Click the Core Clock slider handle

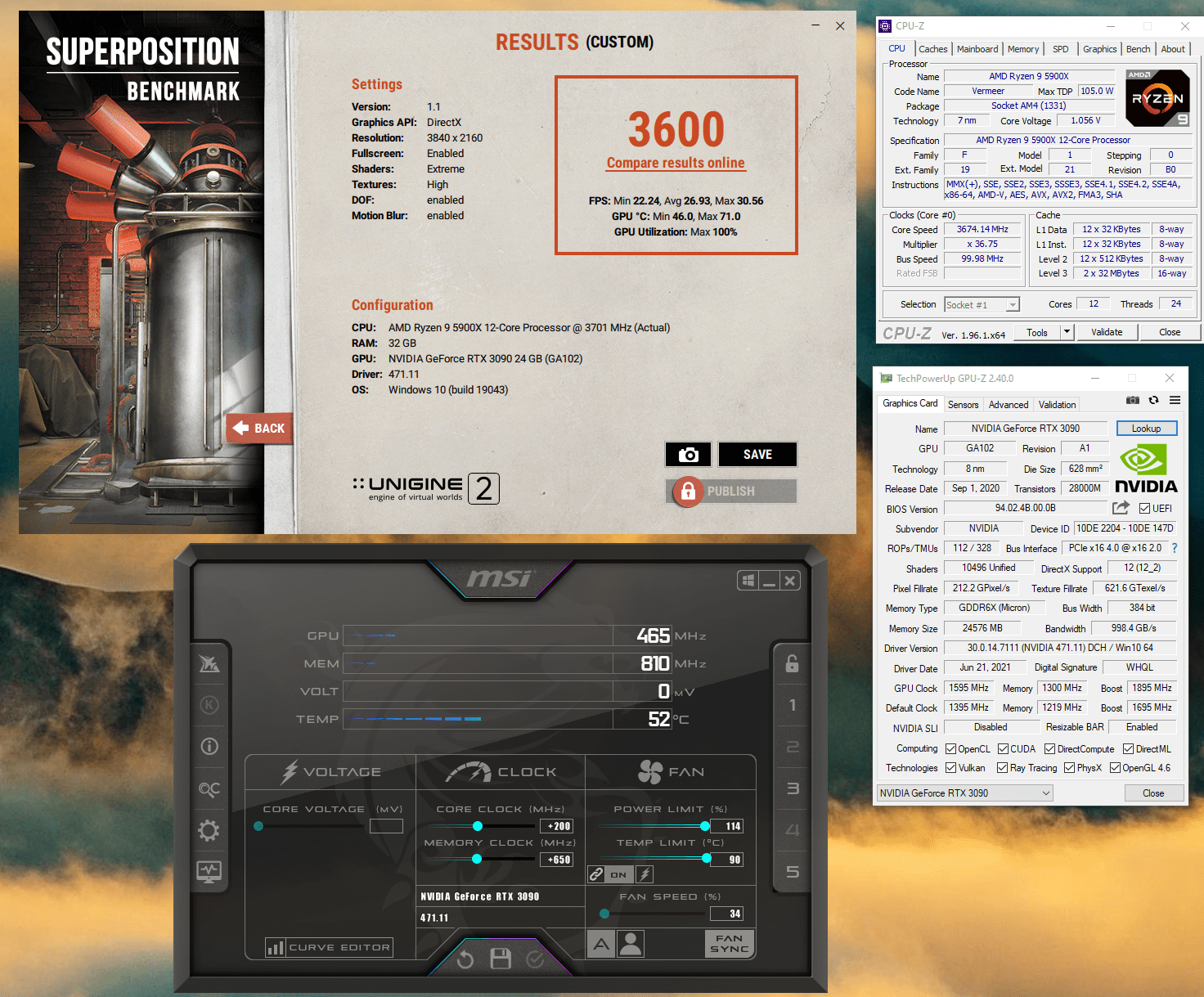(x=478, y=826)
